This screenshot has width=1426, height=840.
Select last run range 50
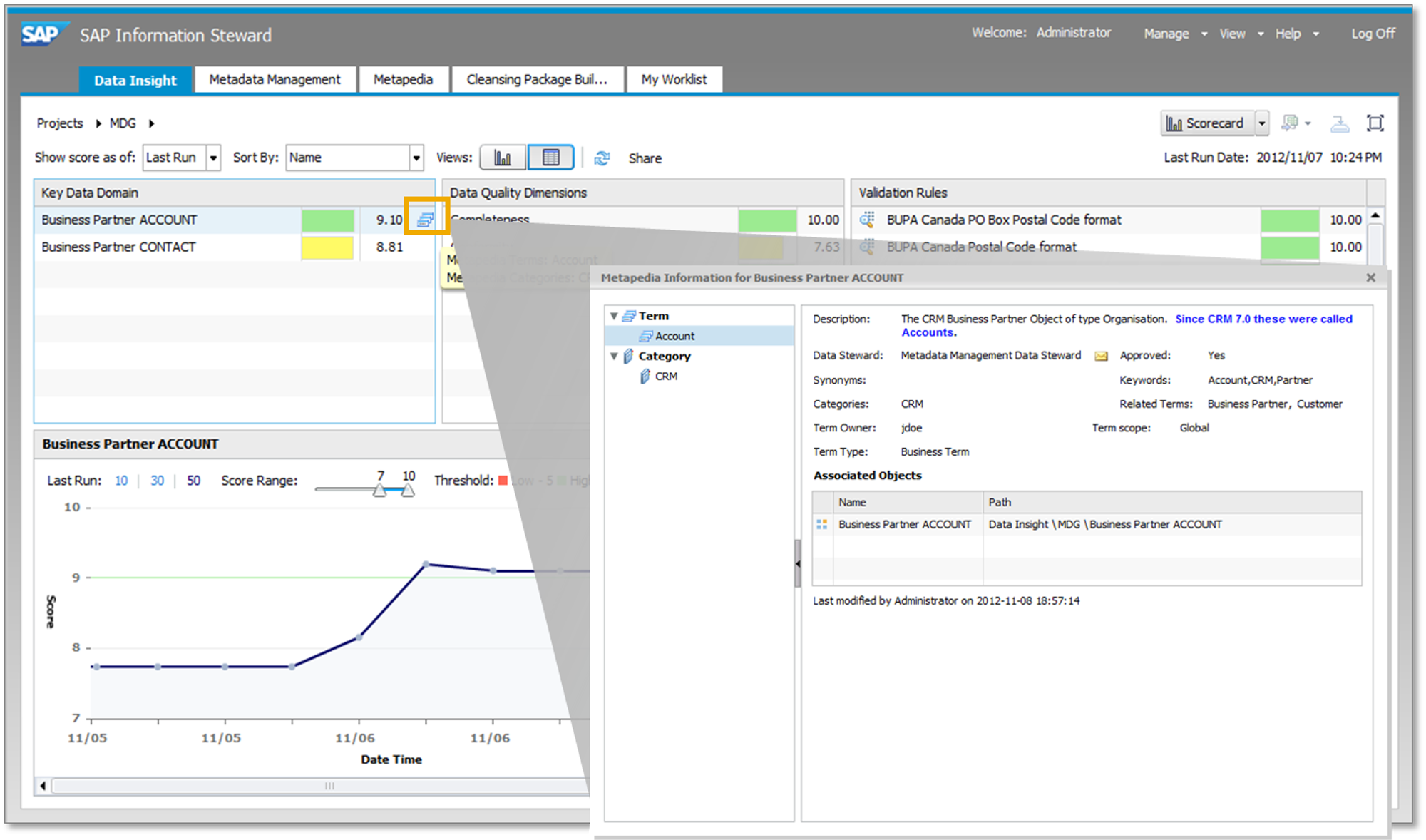pos(193,480)
